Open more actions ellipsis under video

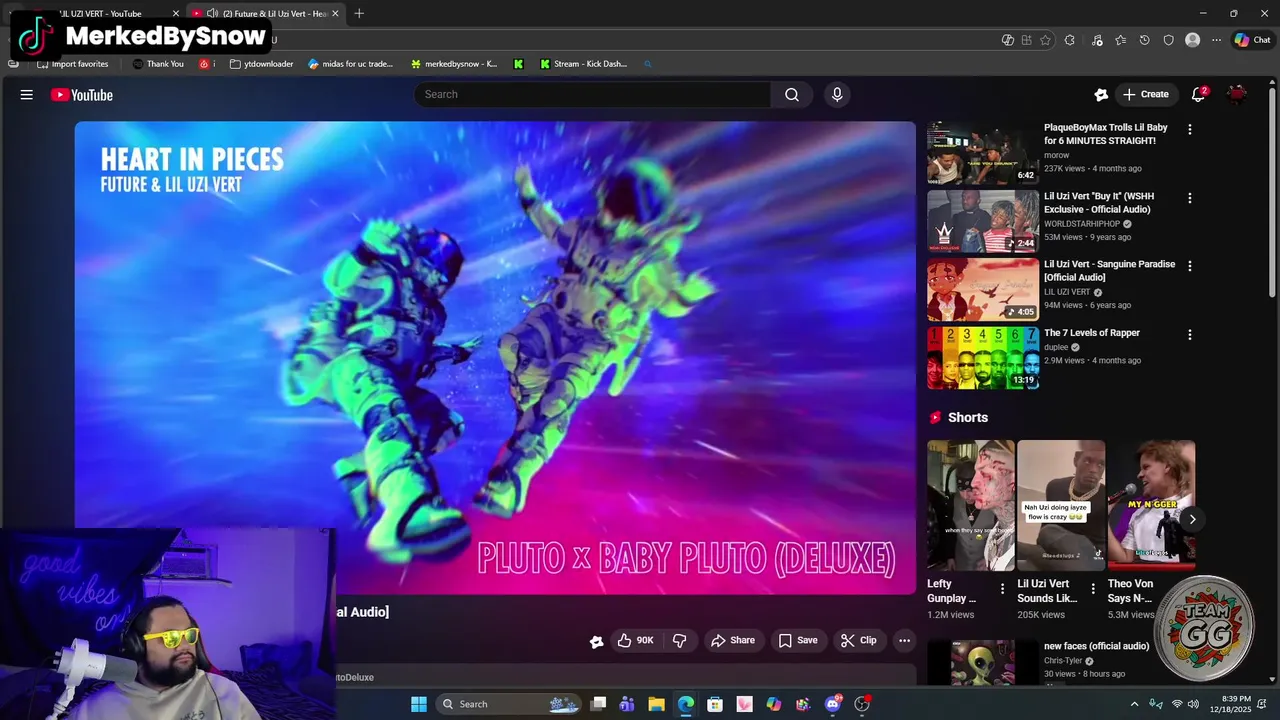tap(904, 640)
